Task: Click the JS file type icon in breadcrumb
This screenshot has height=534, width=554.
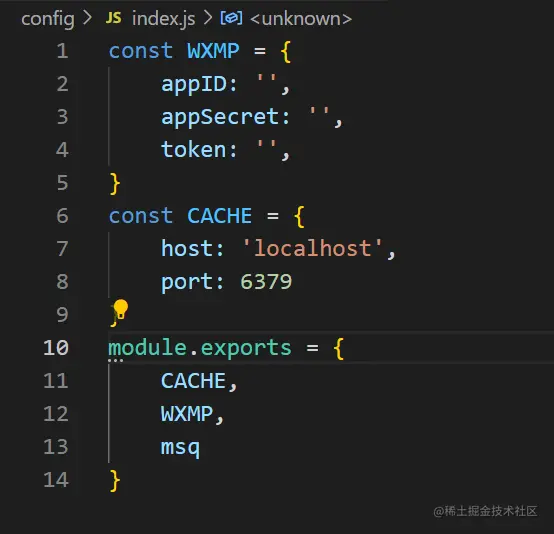Action: pos(114,18)
